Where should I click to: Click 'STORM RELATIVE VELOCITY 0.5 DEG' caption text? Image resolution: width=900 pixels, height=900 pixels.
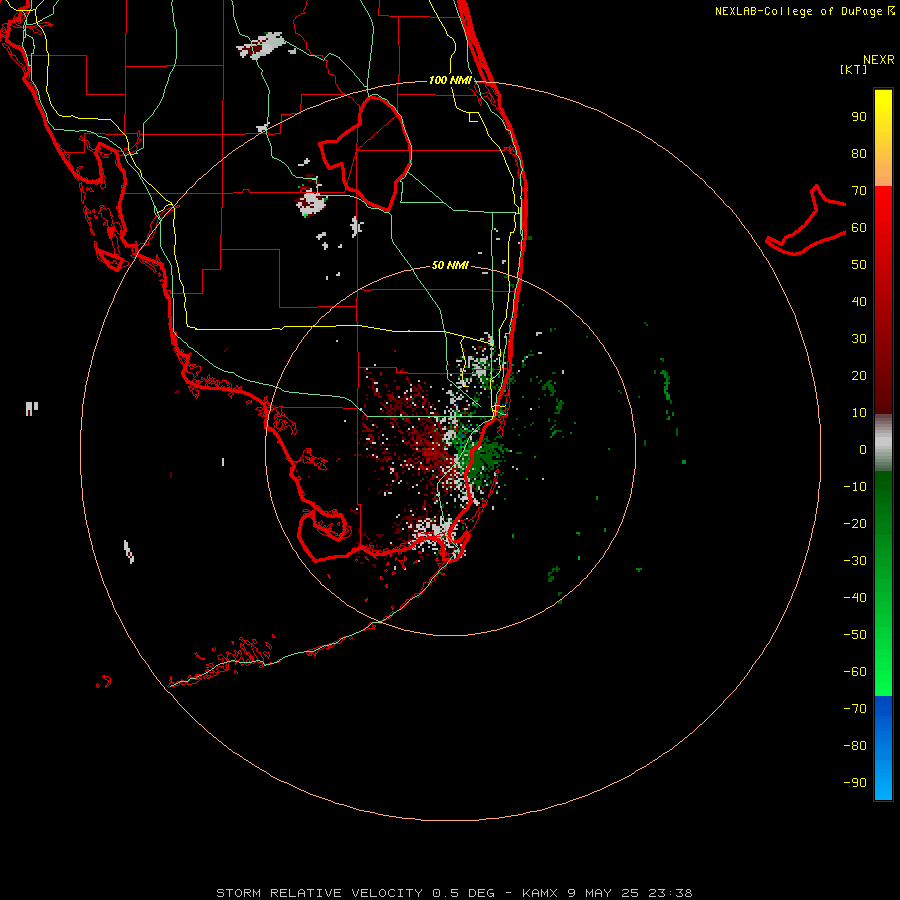click(x=355, y=893)
